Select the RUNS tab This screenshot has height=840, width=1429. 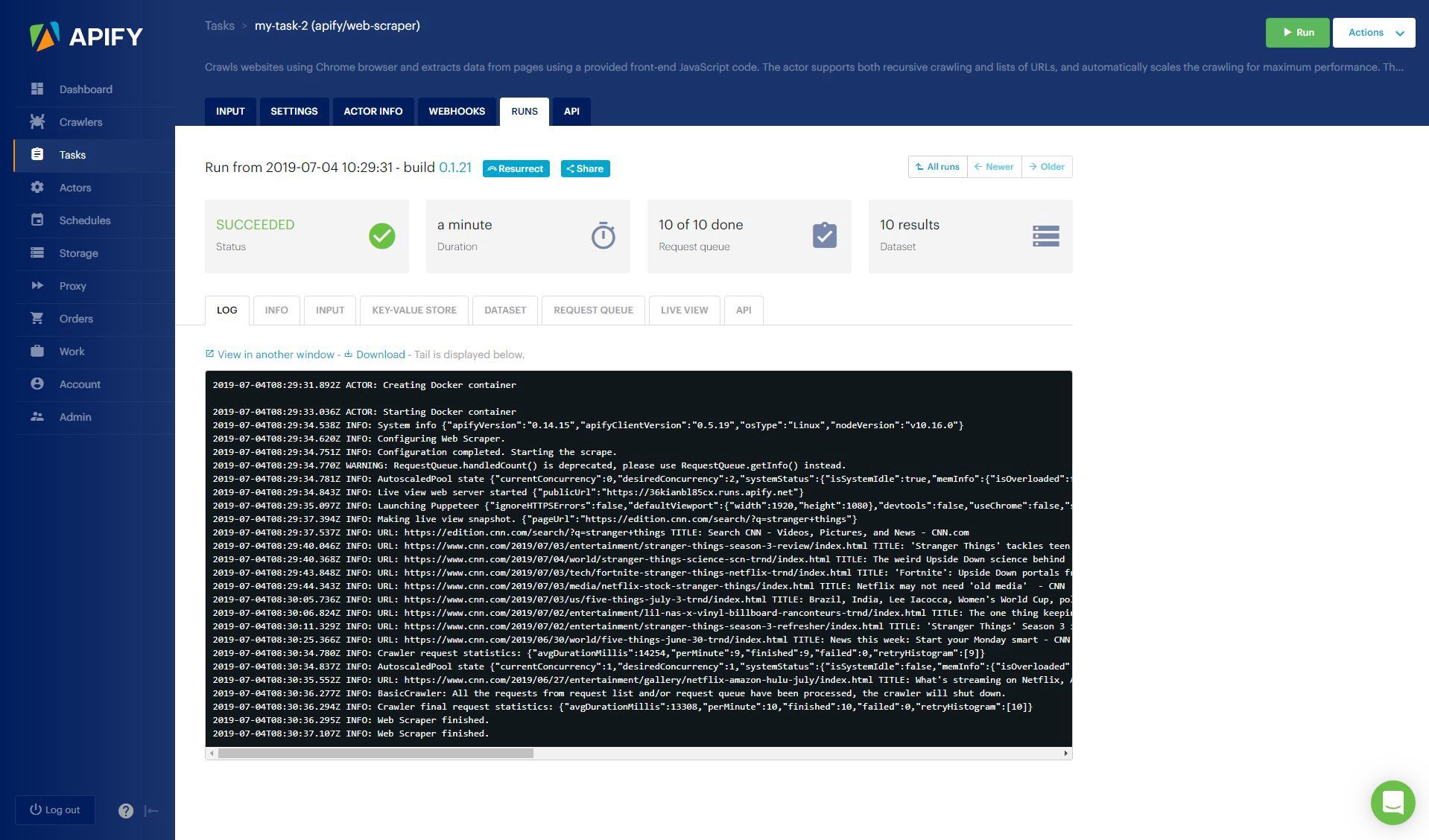(x=525, y=112)
